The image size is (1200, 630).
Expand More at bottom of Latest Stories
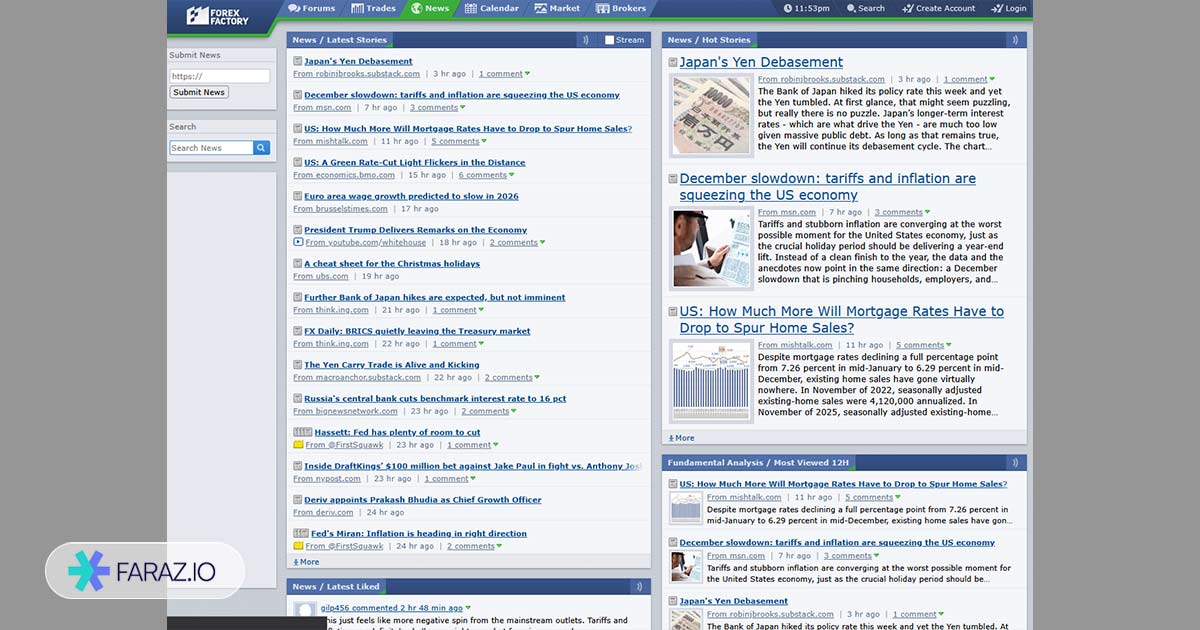306,562
